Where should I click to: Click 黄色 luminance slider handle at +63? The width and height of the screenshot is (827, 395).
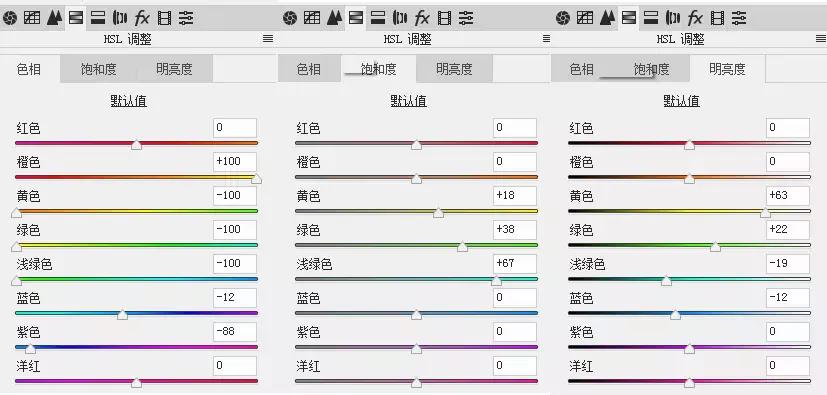[x=765, y=213]
